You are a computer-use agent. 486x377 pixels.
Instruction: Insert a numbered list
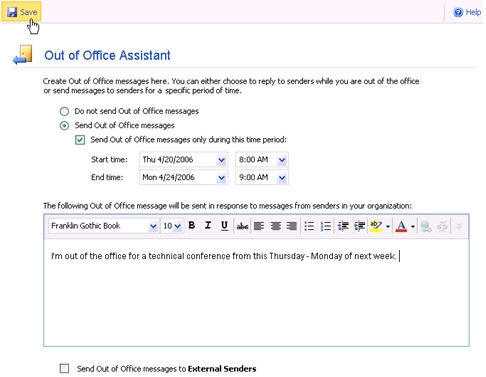(x=325, y=226)
